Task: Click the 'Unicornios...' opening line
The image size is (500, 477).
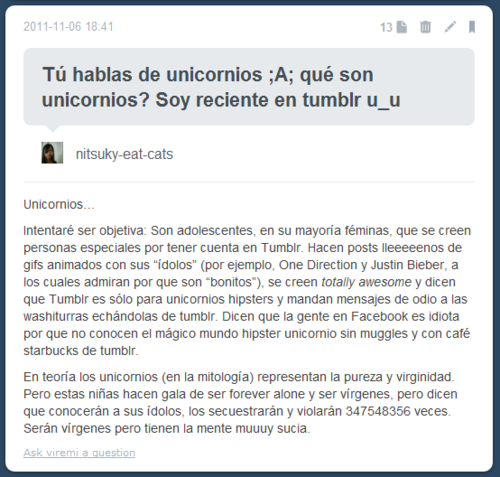Action: pos(59,204)
